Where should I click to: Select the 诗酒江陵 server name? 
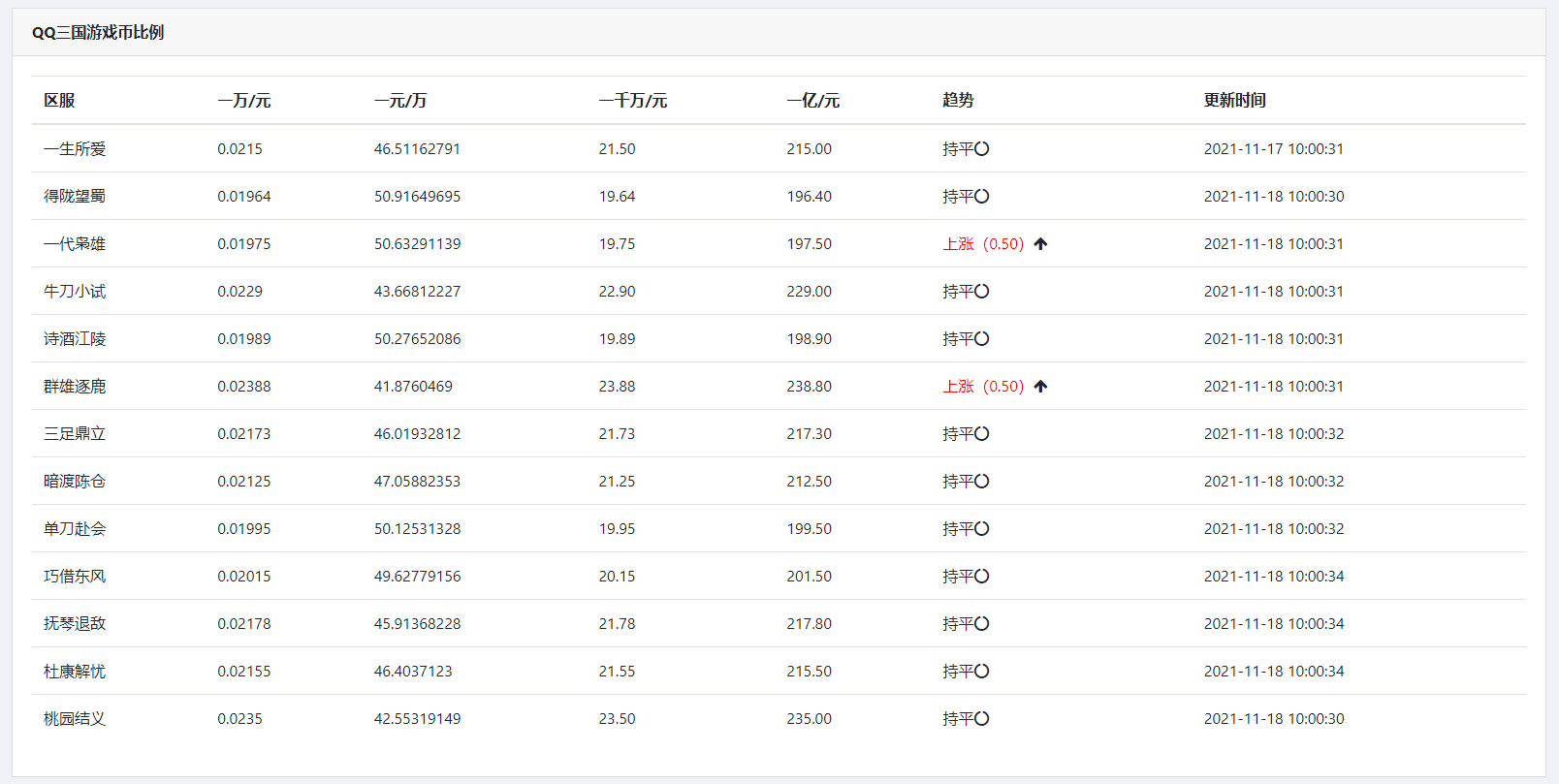(x=75, y=339)
